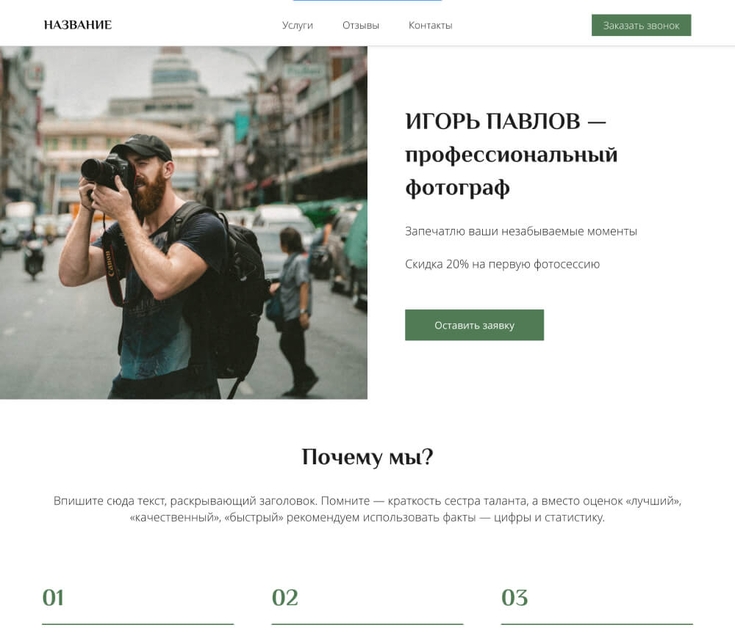Click the Заказать звонок button
Viewport: 735px width, 633px height.
pos(641,25)
